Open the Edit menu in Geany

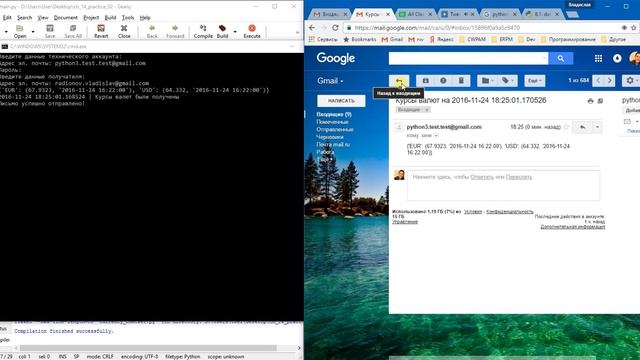(7, 18)
